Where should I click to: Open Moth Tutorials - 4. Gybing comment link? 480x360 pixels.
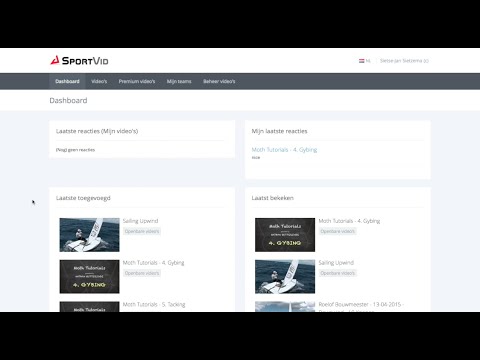click(284, 150)
